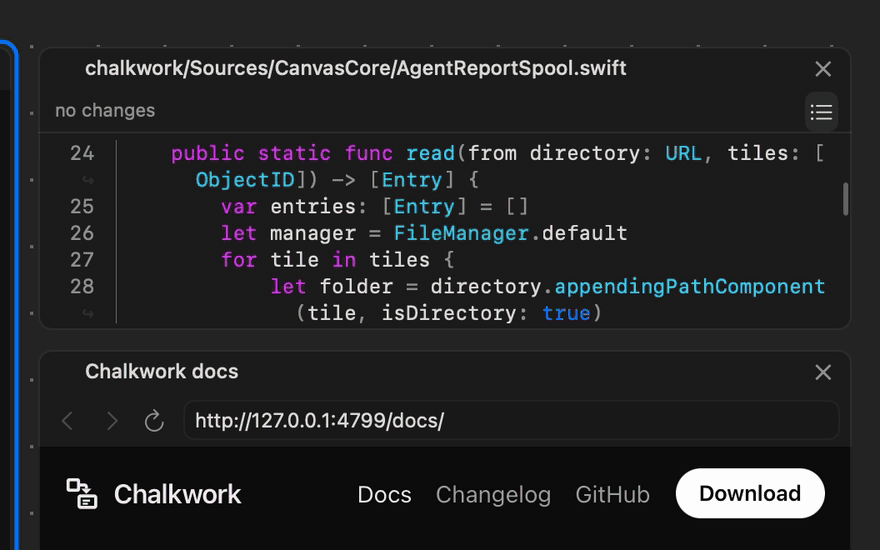
Task: Click the 'no changes' status text
Action: tap(105, 111)
